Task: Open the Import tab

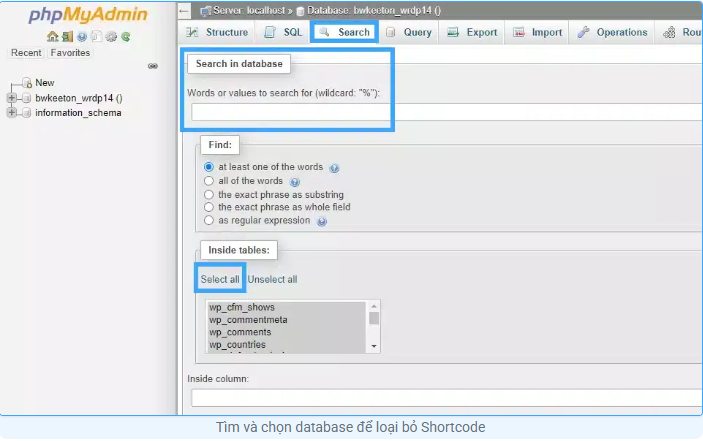Action: 537,32
